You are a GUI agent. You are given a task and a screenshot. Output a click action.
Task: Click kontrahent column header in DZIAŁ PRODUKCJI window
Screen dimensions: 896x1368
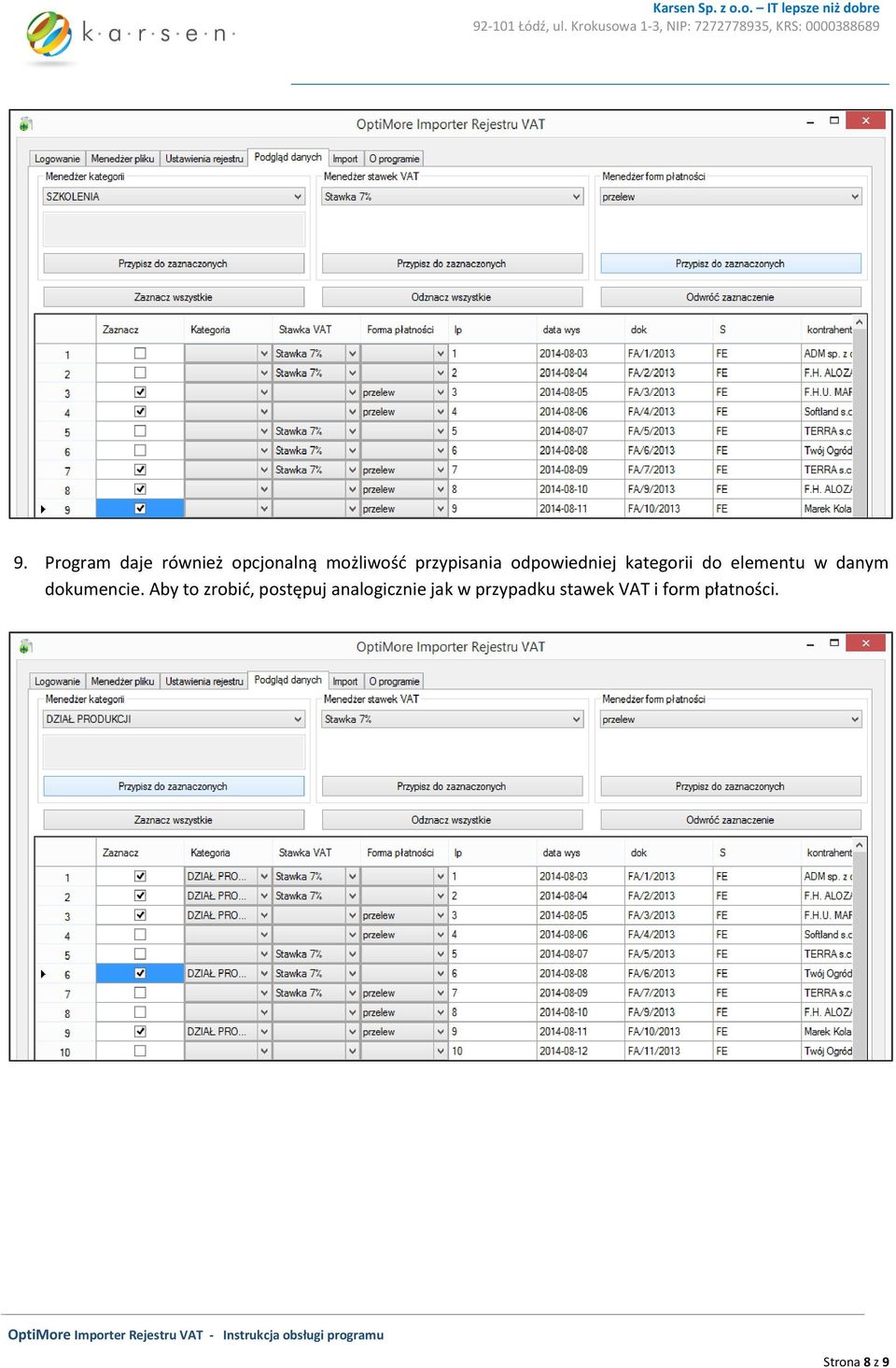point(829,853)
